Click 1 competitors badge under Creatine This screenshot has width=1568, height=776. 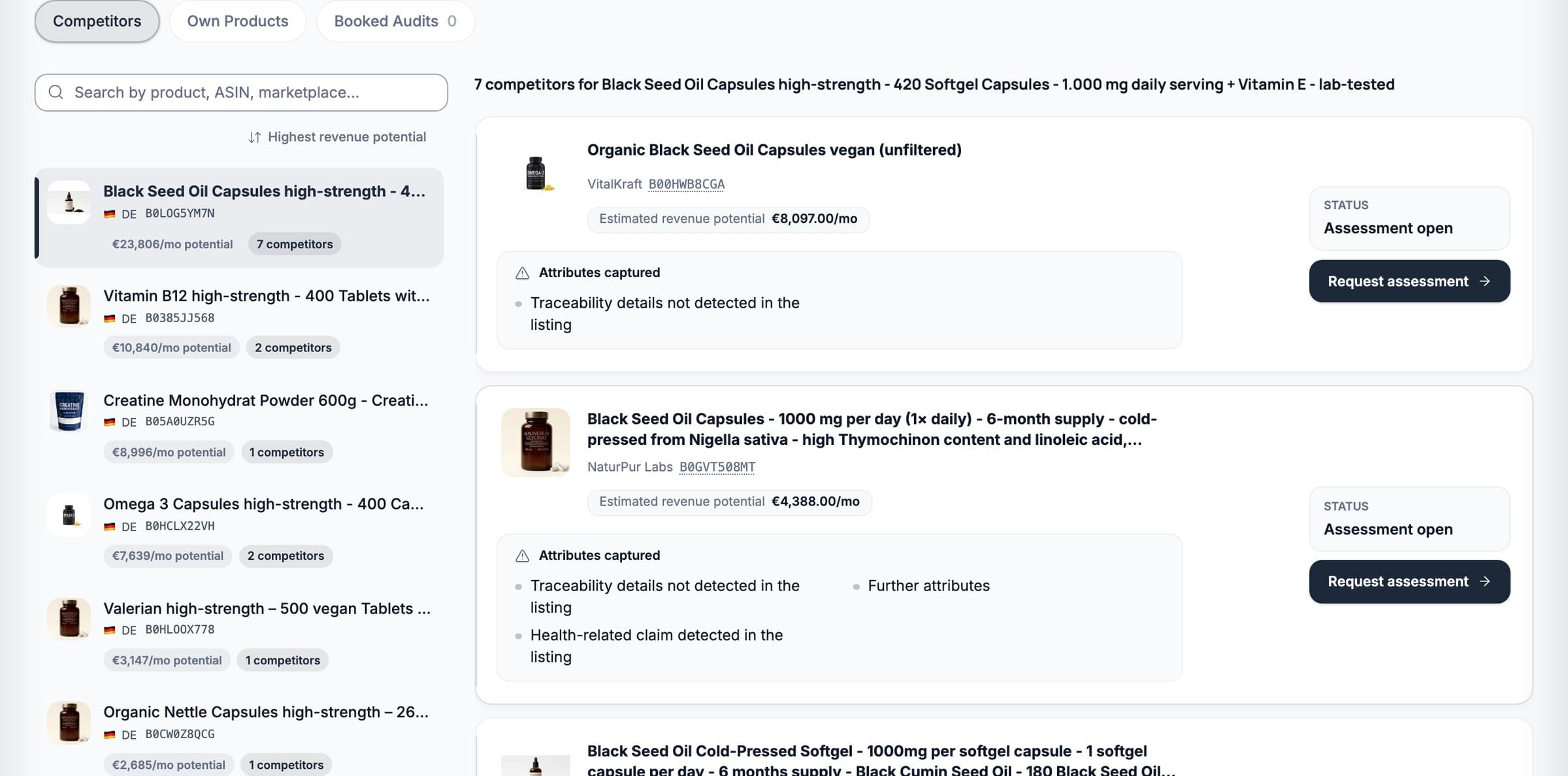click(287, 452)
